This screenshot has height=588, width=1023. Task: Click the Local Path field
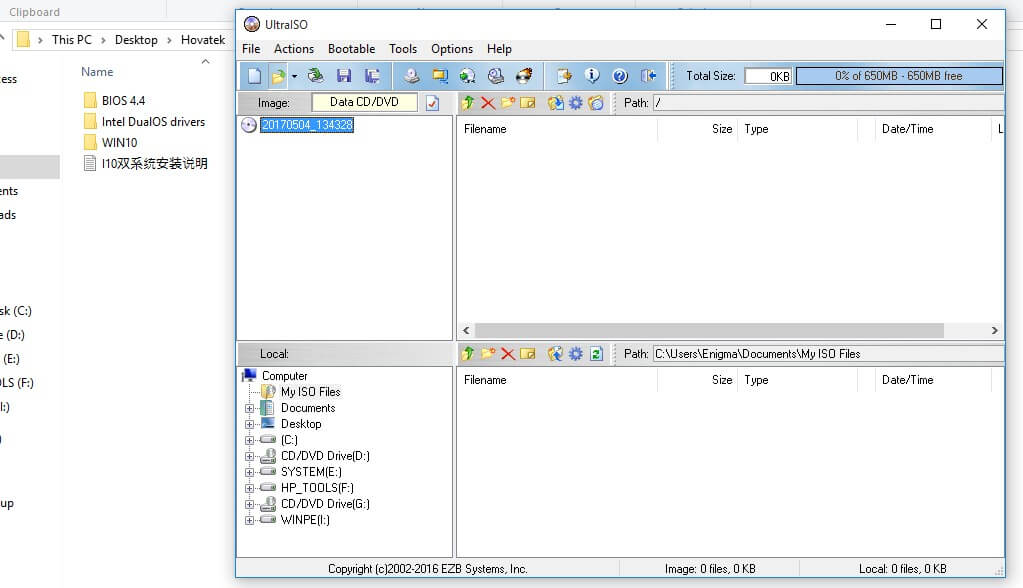(828, 354)
